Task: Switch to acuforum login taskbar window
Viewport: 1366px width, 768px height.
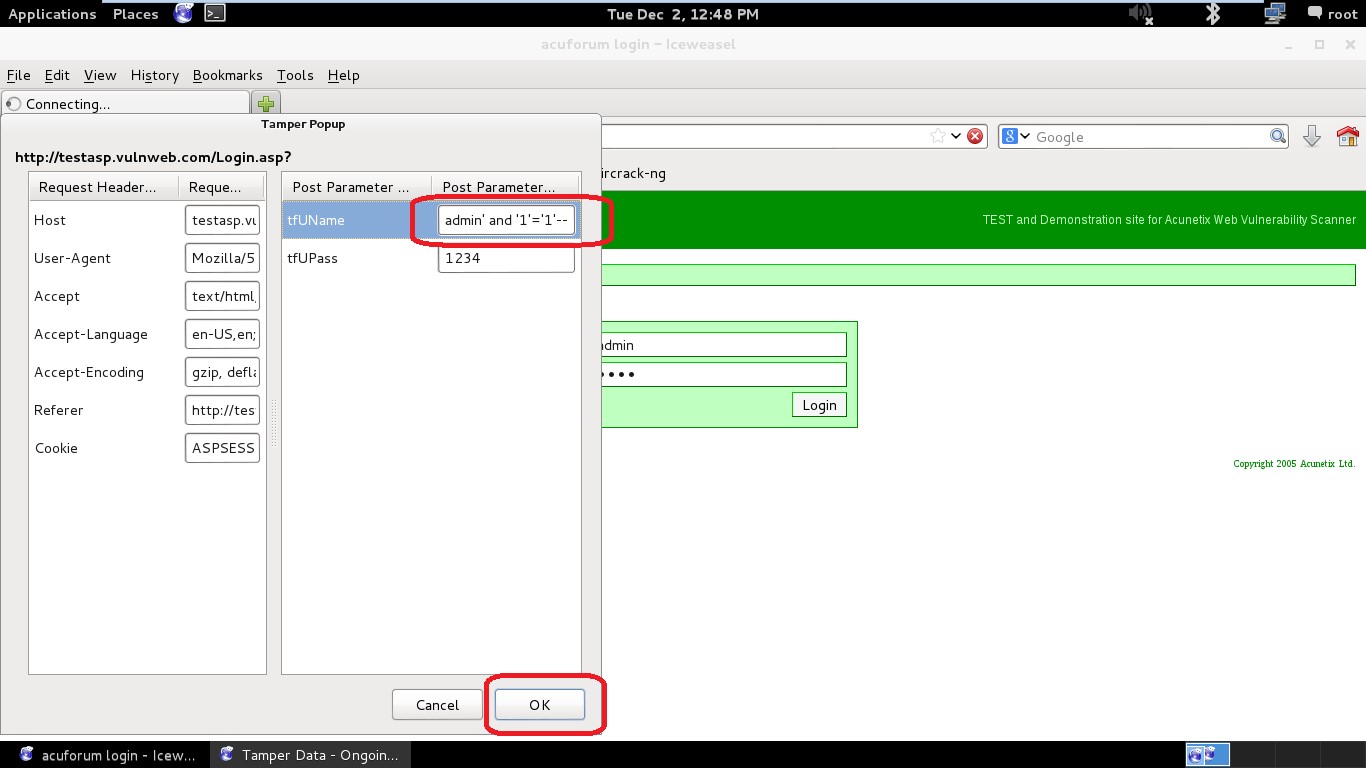Action: (x=108, y=755)
